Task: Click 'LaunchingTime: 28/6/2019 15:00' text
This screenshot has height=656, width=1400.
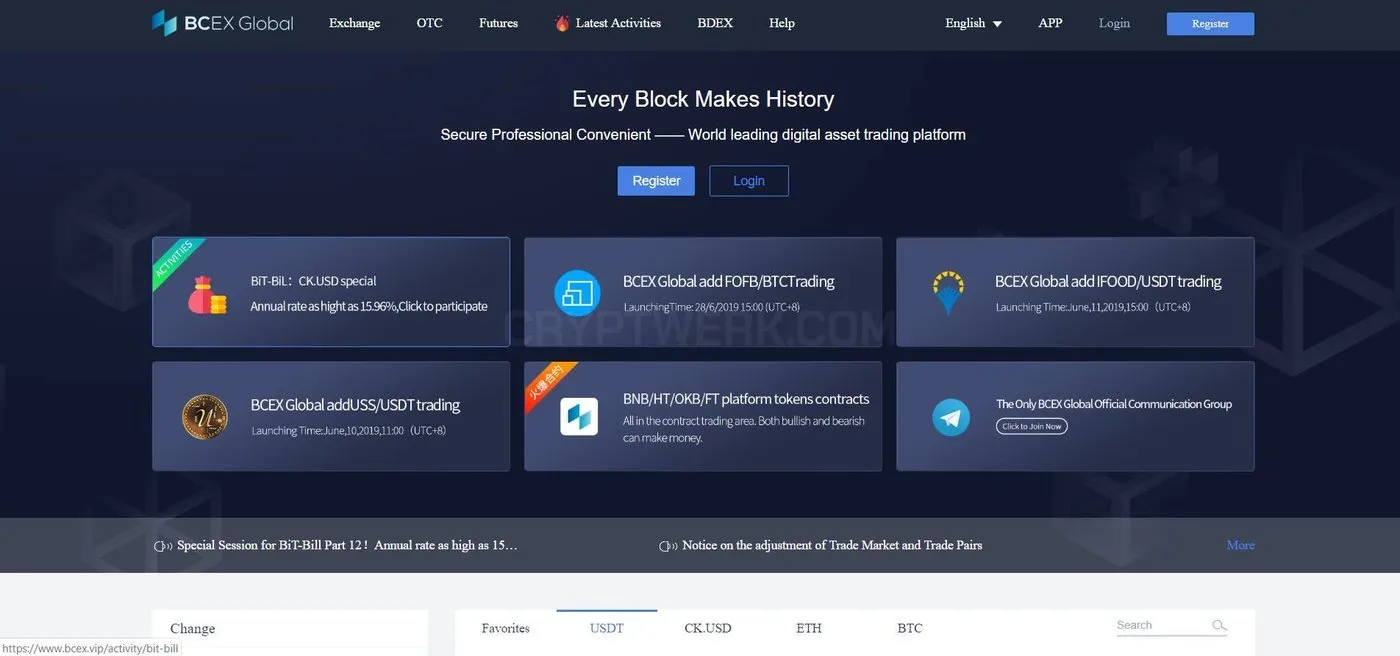Action: 711,307
